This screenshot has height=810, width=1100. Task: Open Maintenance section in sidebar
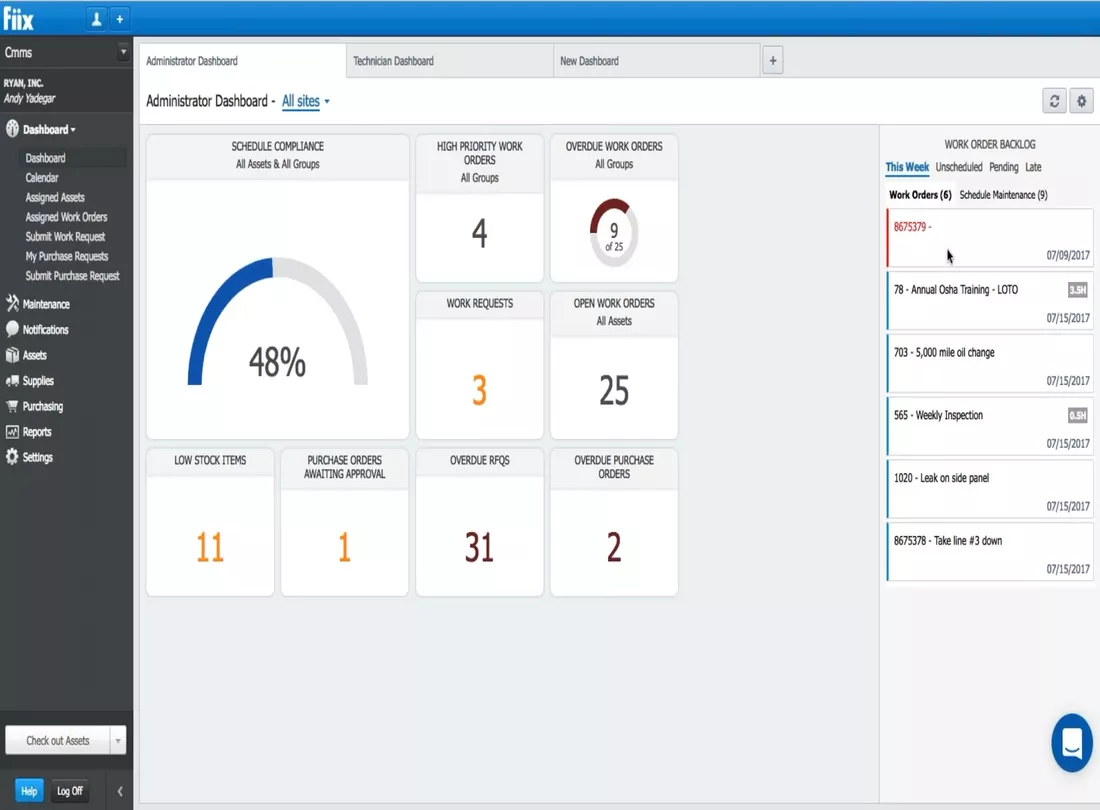pyautogui.click(x=46, y=304)
